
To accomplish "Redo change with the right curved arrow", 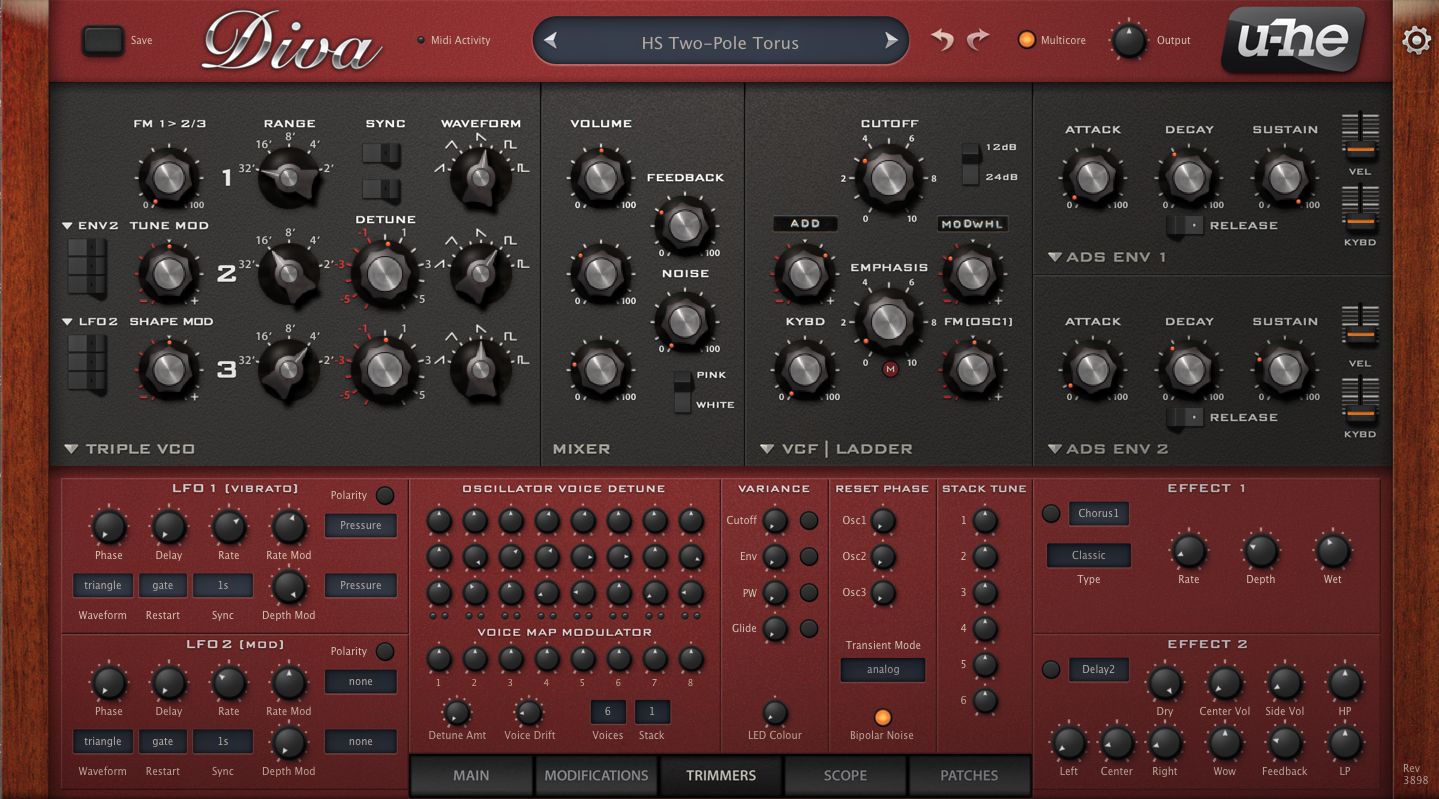I will click(978, 40).
